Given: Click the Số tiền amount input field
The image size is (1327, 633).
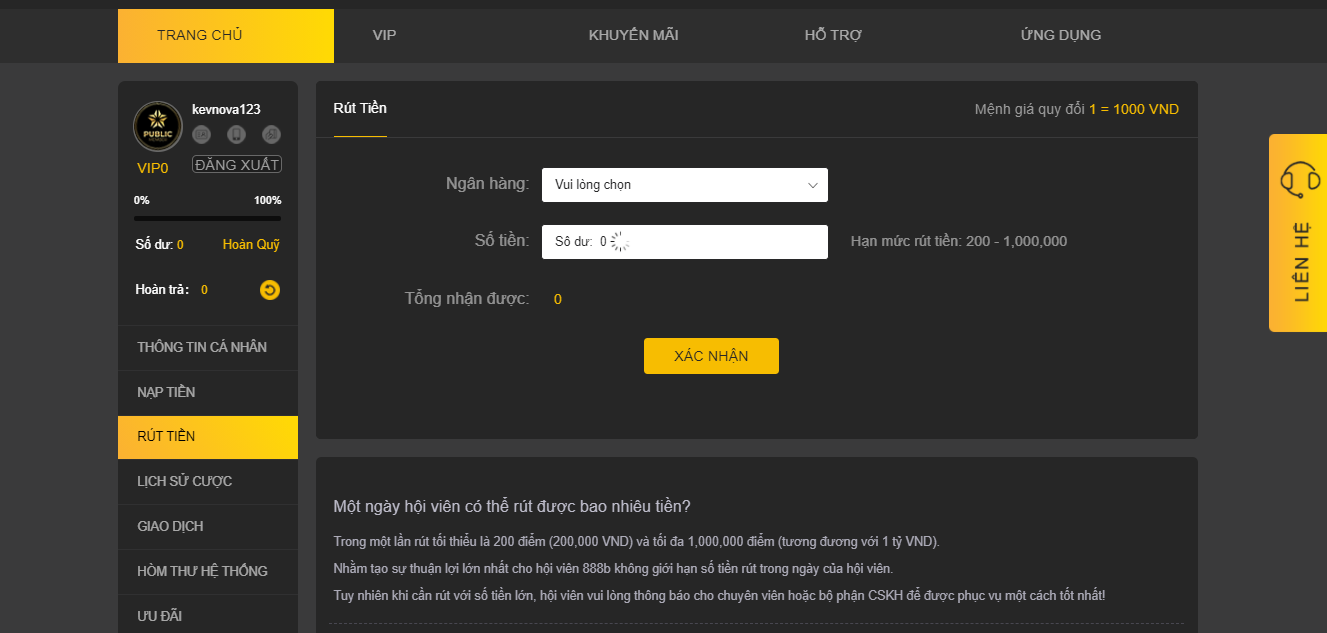Looking at the screenshot, I should click(x=720, y=242).
